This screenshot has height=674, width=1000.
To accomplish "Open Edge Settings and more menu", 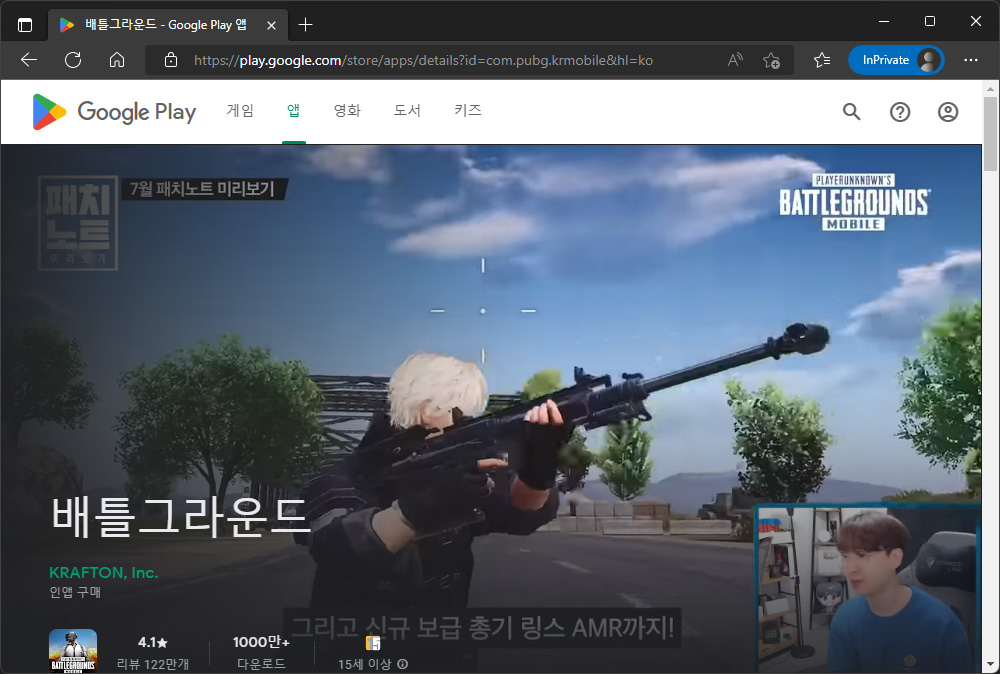I will coord(971,60).
